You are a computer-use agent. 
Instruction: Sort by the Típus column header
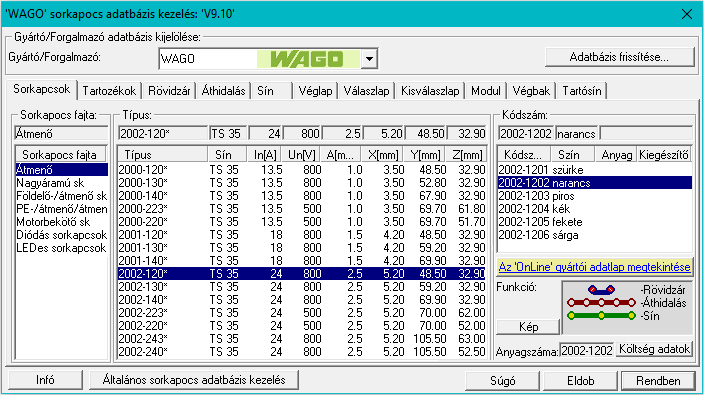click(x=163, y=154)
